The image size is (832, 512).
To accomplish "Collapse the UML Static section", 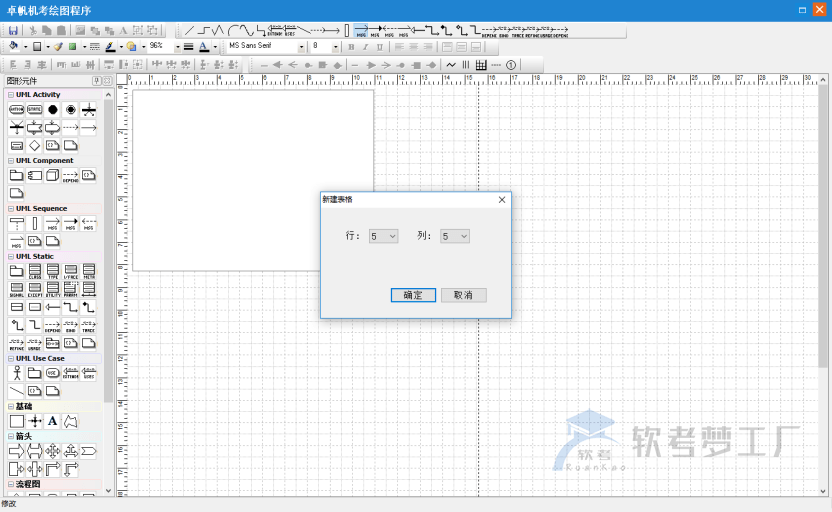I will [10, 256].
